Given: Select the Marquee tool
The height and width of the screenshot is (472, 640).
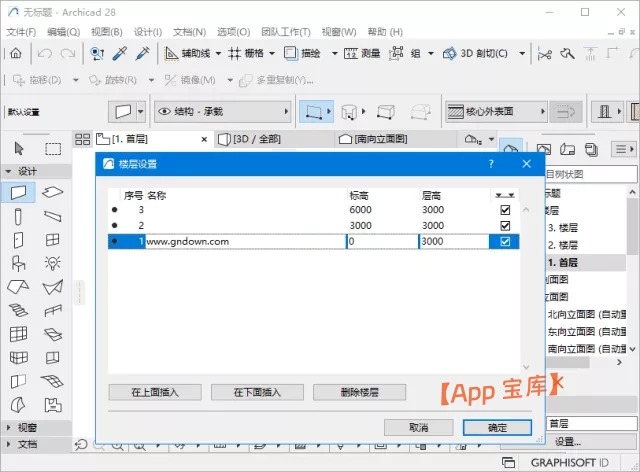Looking at the screenshot, I should click(x=53, y=149).
